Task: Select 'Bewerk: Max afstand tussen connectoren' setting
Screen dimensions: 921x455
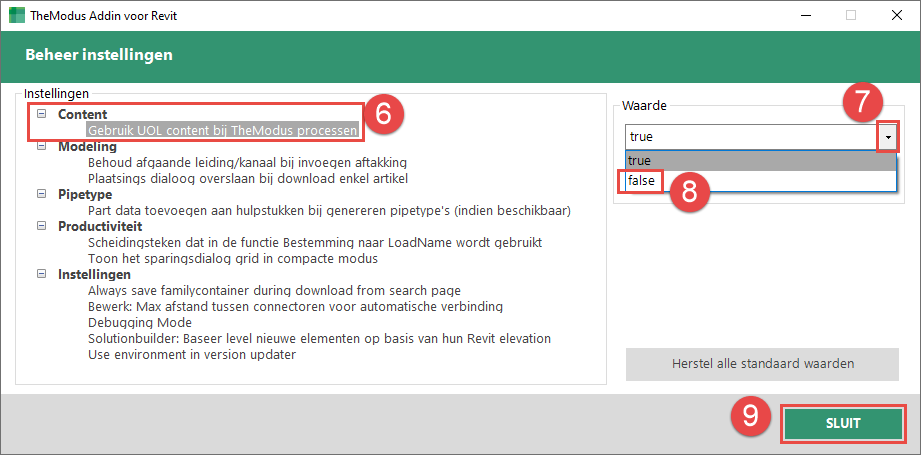Action: pyautogui.click(x=295, y=306)
